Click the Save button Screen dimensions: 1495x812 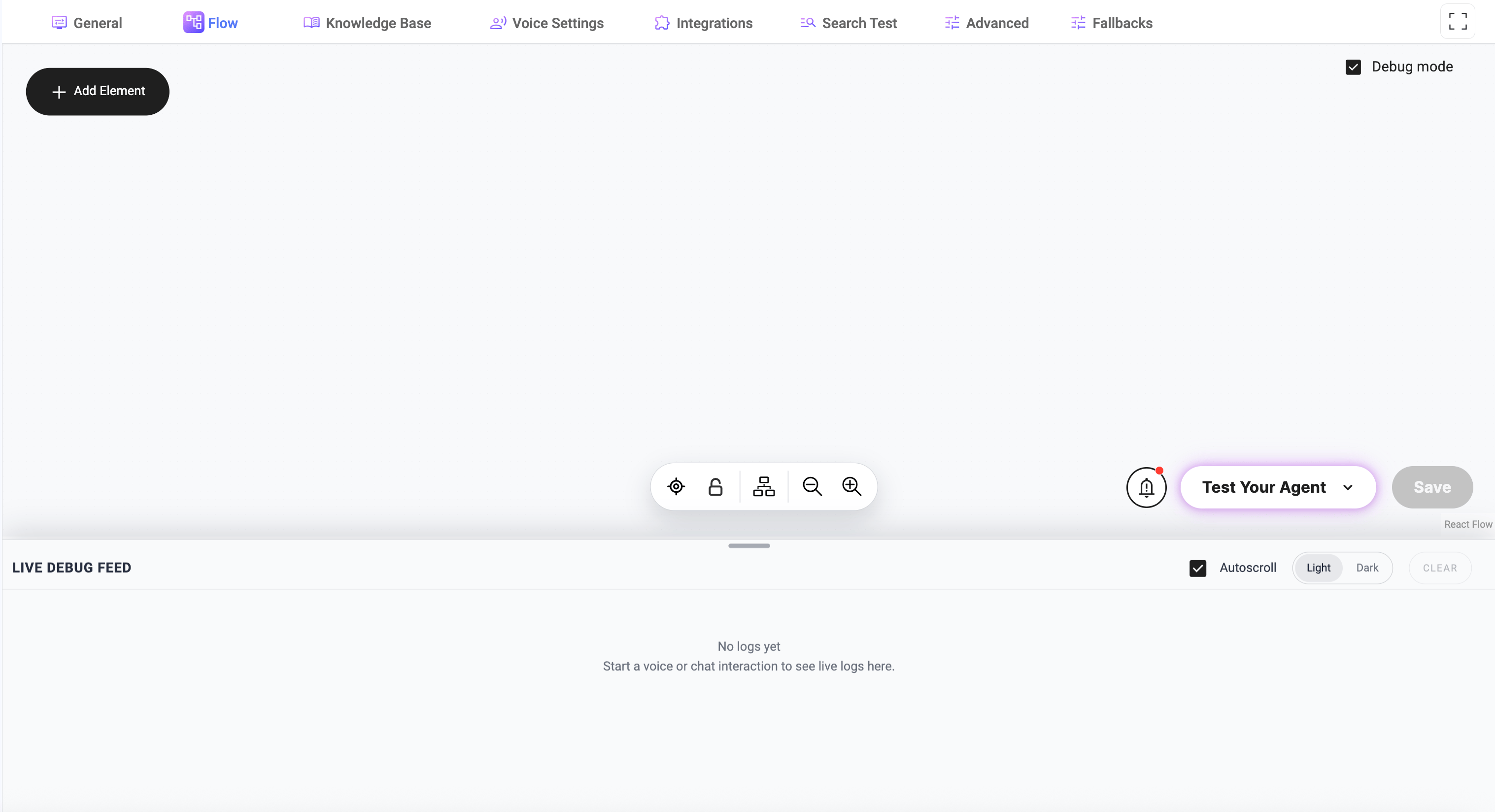tap(1432, 488)
